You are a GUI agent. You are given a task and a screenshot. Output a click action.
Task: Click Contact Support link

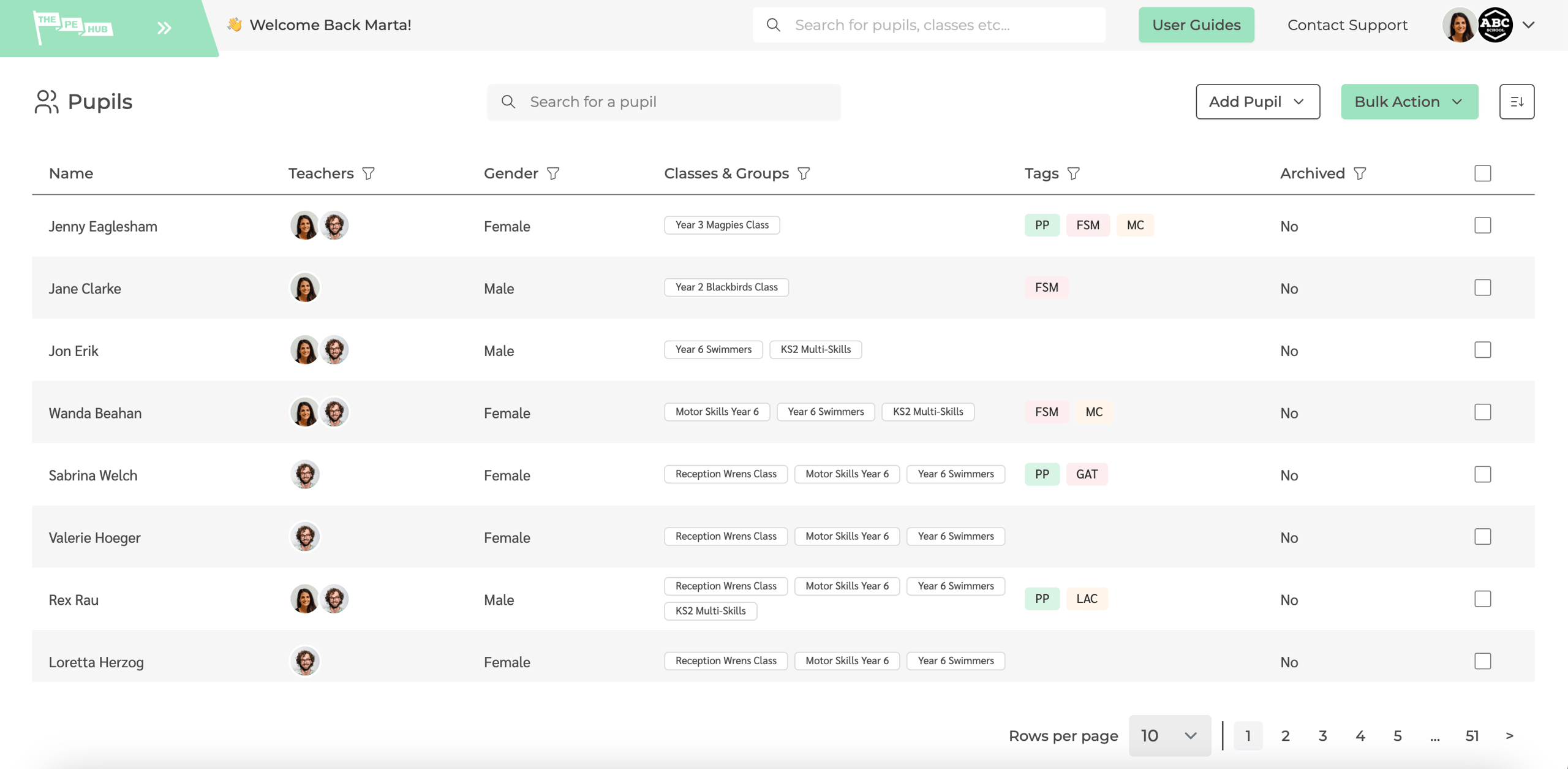(x=1347, y=25)
